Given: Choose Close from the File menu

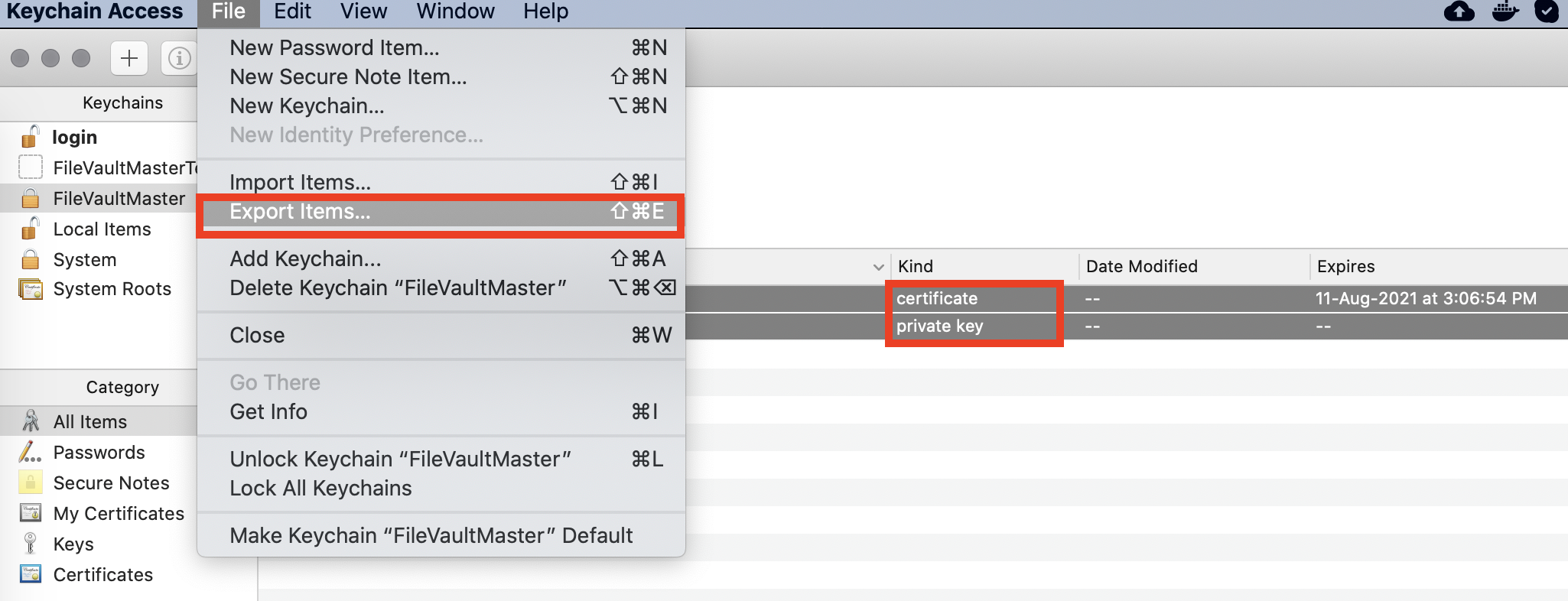Looking at the screenshot, I should 441,335.
